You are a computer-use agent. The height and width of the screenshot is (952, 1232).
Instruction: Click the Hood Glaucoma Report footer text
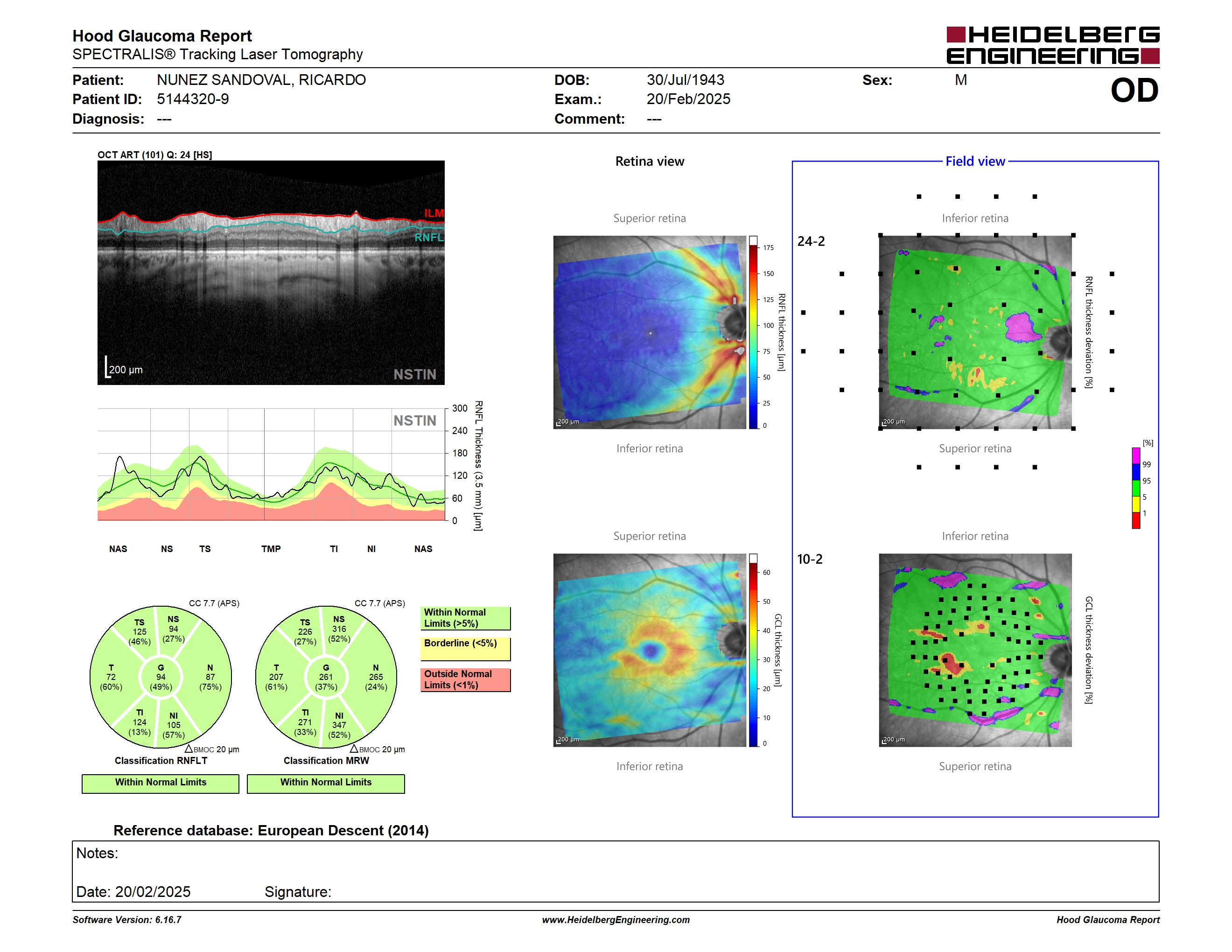pos(1108,920)
